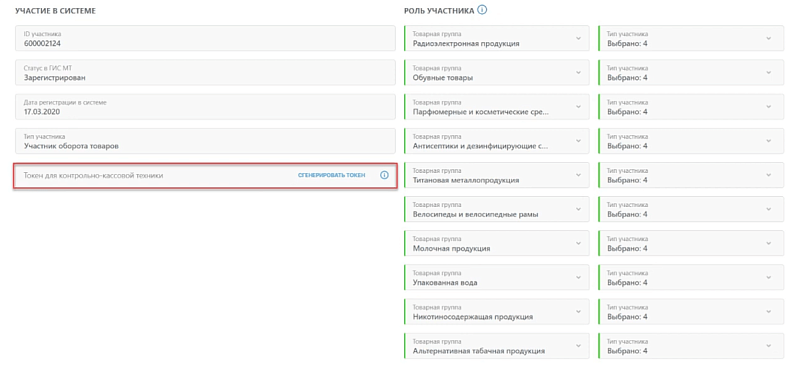
Task: Open Тип участника dropdown beside Альтернативная табачная
Action: 691,346
